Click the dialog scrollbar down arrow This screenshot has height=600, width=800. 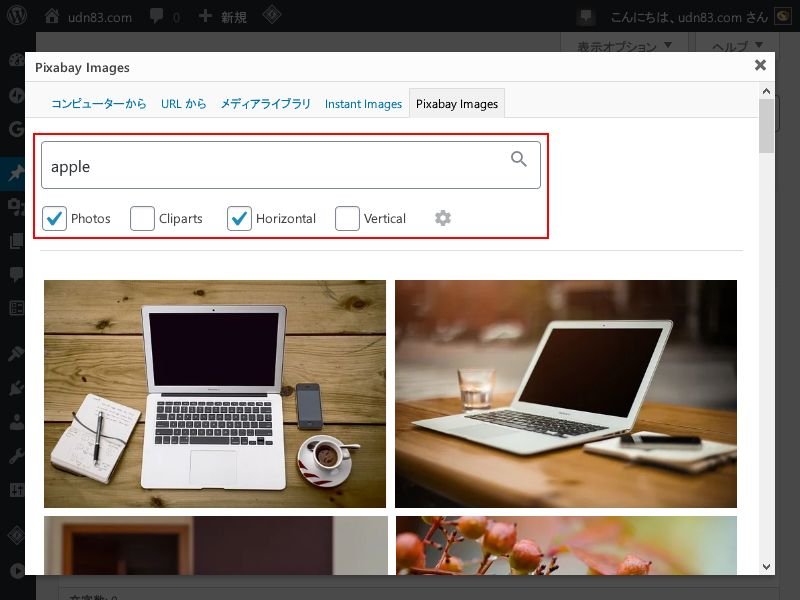[766, 566]
